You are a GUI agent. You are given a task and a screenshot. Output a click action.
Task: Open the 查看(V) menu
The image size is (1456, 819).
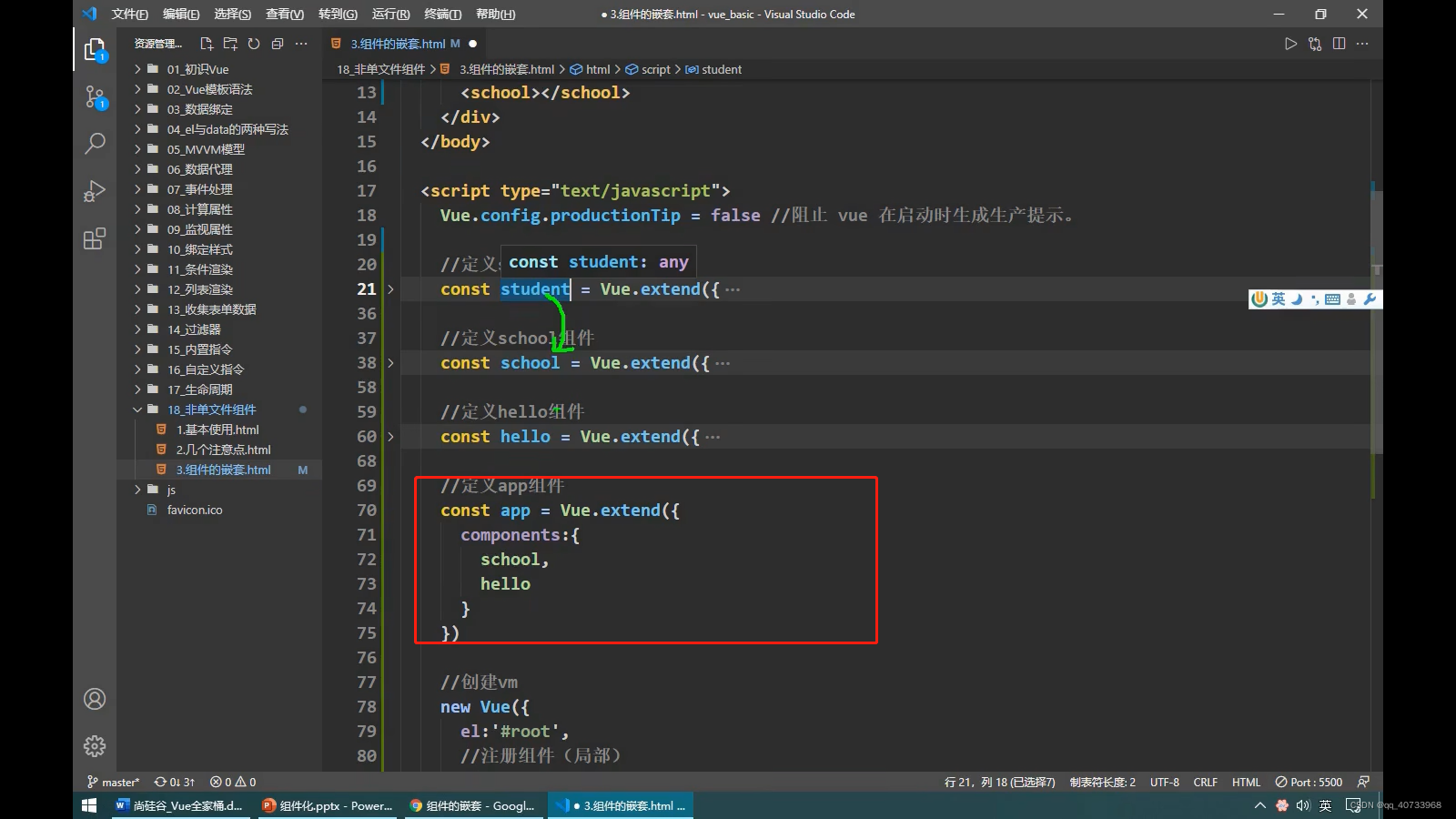click(284, 14)
